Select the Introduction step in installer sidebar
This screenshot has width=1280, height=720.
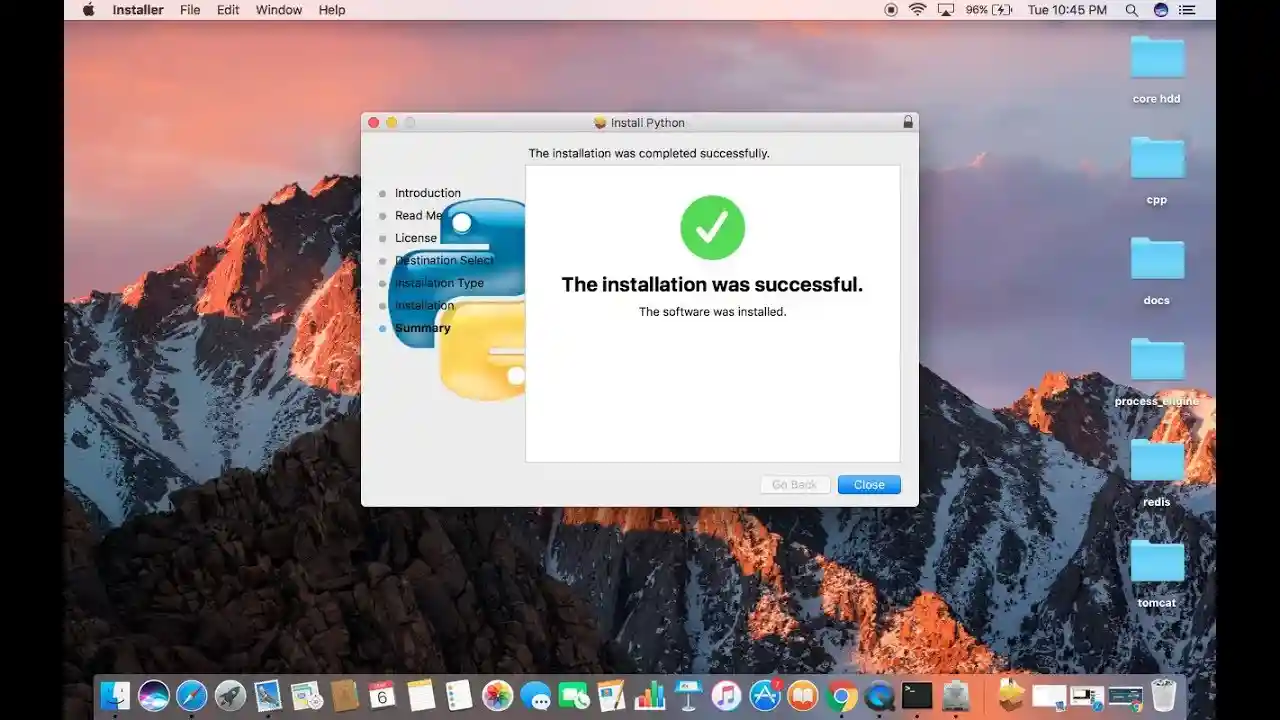[427, 193]
